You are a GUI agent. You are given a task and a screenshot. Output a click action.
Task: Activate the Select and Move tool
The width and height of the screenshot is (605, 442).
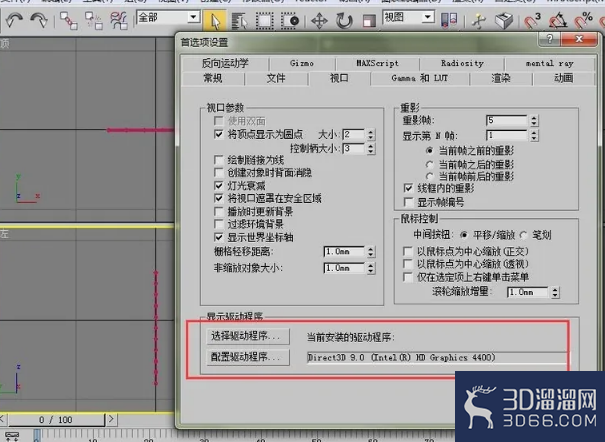tap(319, 21)
